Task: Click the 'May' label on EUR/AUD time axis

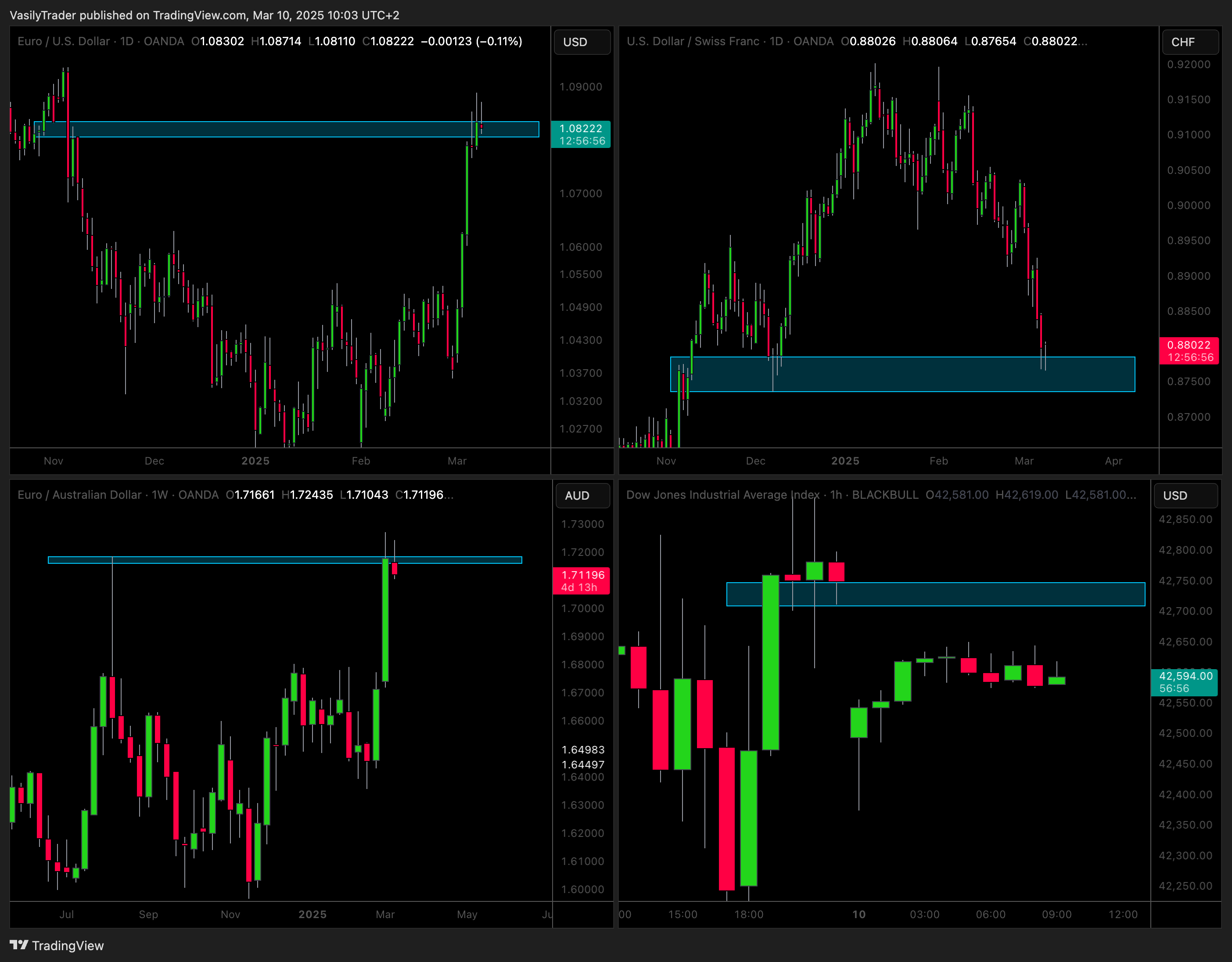Action: [x=467, y=914]
